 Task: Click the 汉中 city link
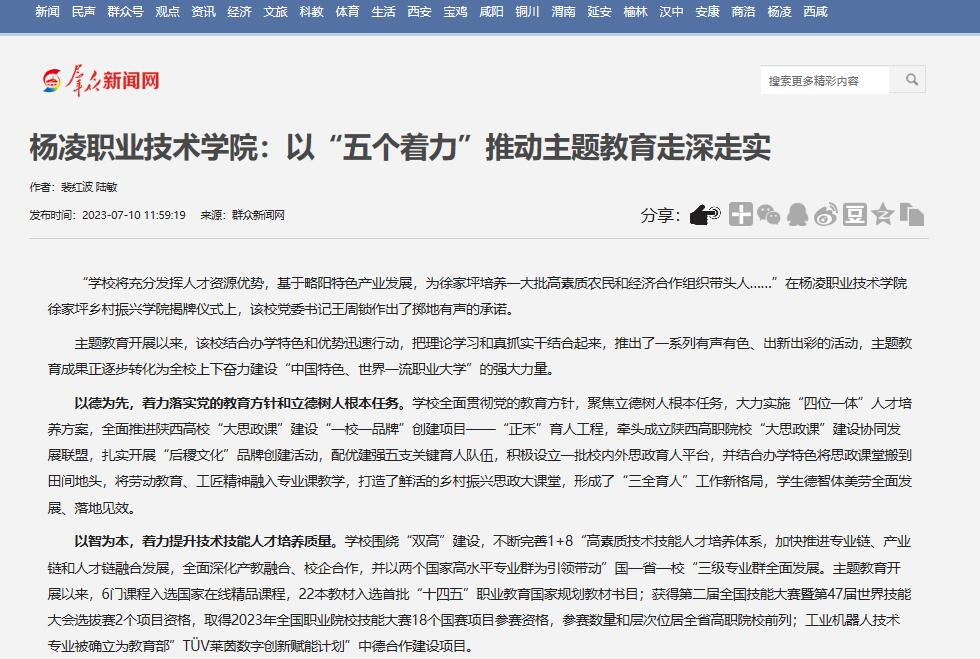(x=671, y=12)
